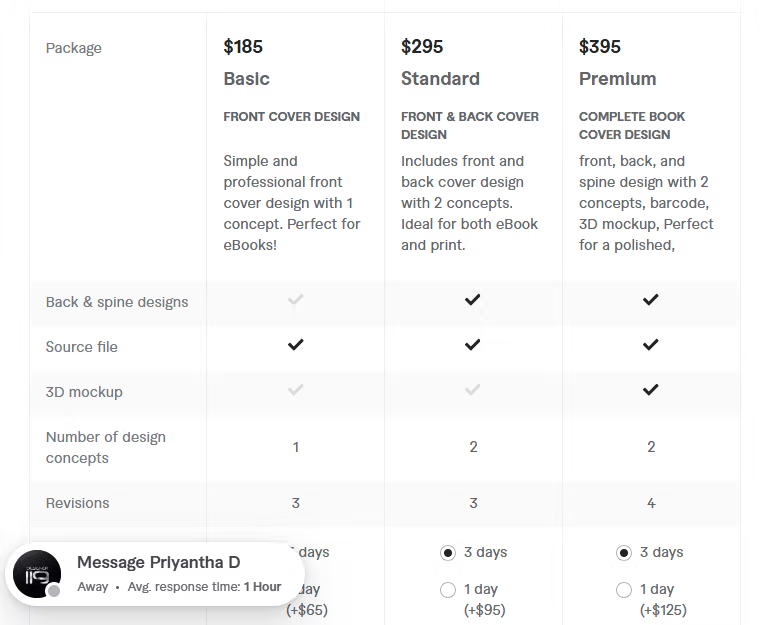Click the Standard package title
Image resolution: width=764 pixels, height=625 pixels.
(x=440, y=79)
